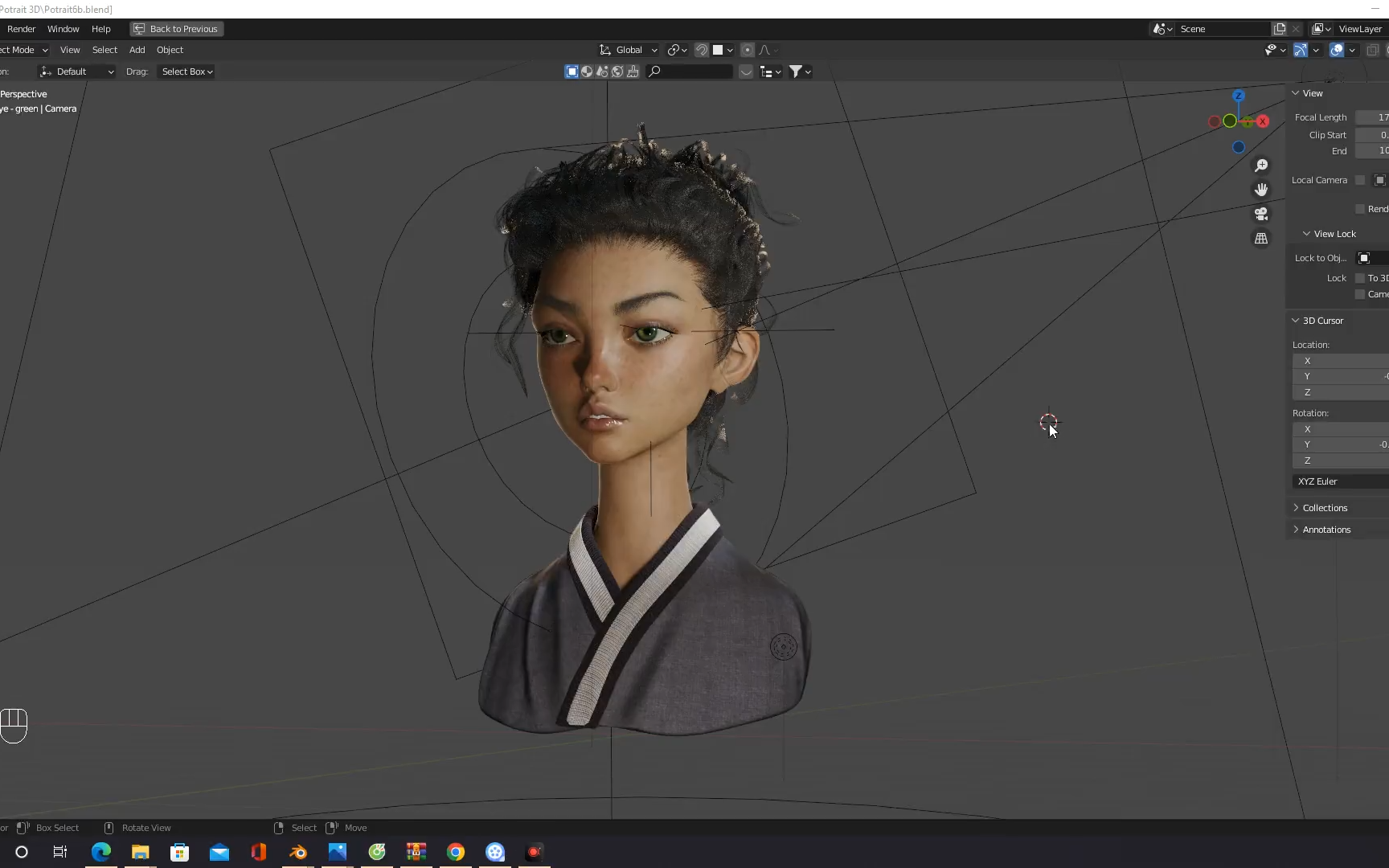Open the Render menu
The image size is (1389, 868).
21,29
